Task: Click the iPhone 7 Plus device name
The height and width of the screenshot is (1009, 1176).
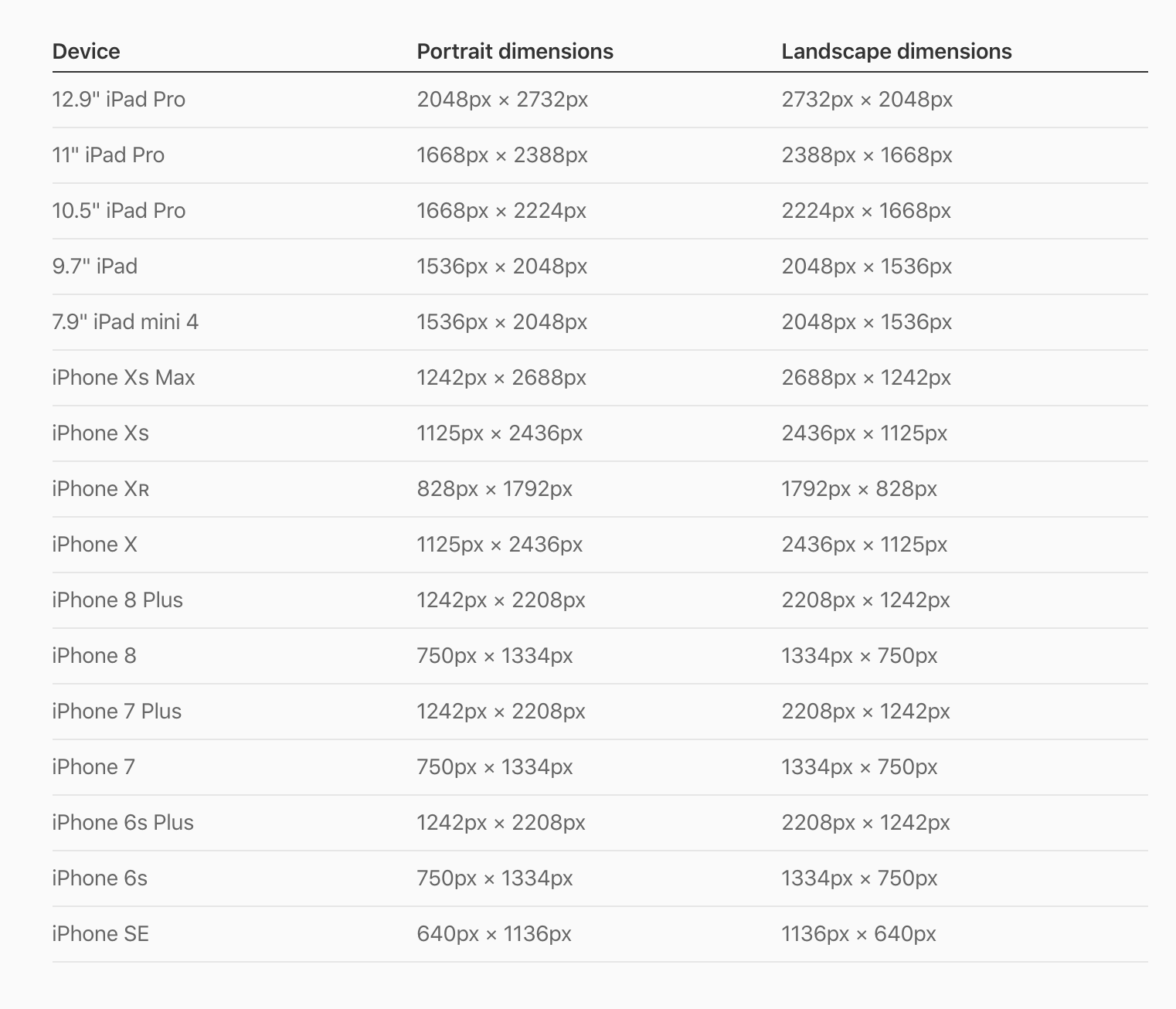Action: coord(117,712)
